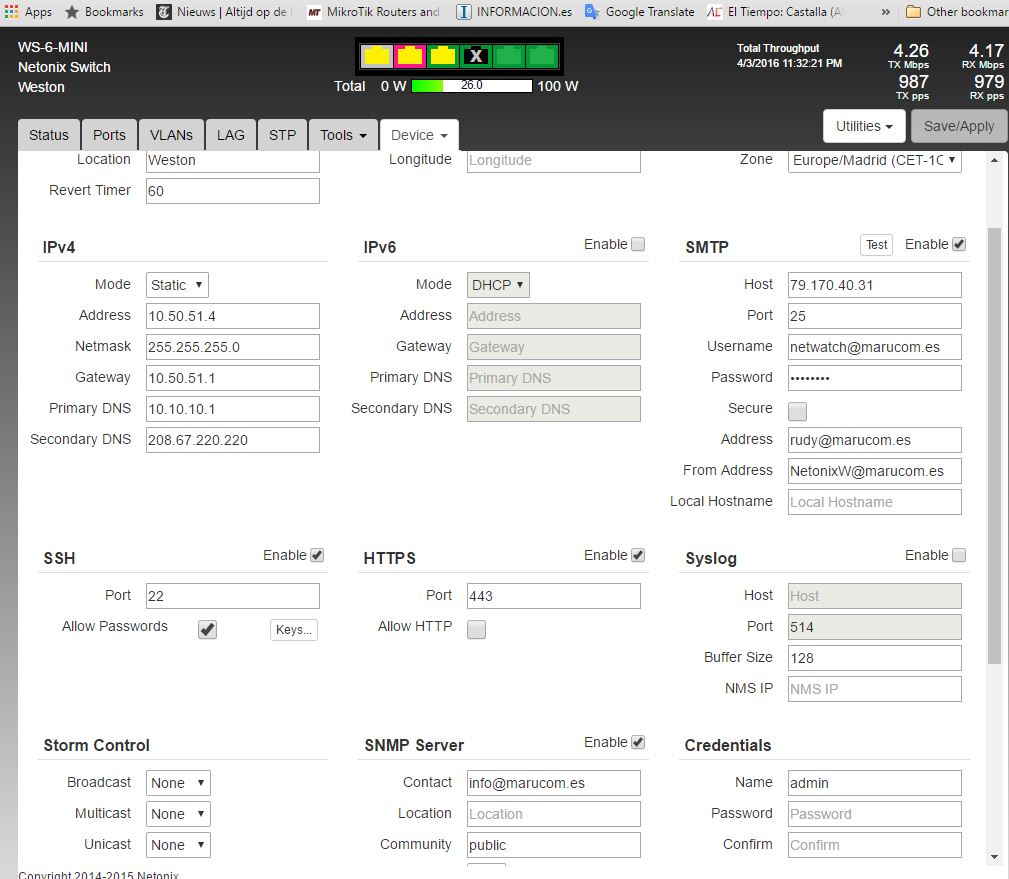Click the IPv4 Gateway input field

(232, 378)
